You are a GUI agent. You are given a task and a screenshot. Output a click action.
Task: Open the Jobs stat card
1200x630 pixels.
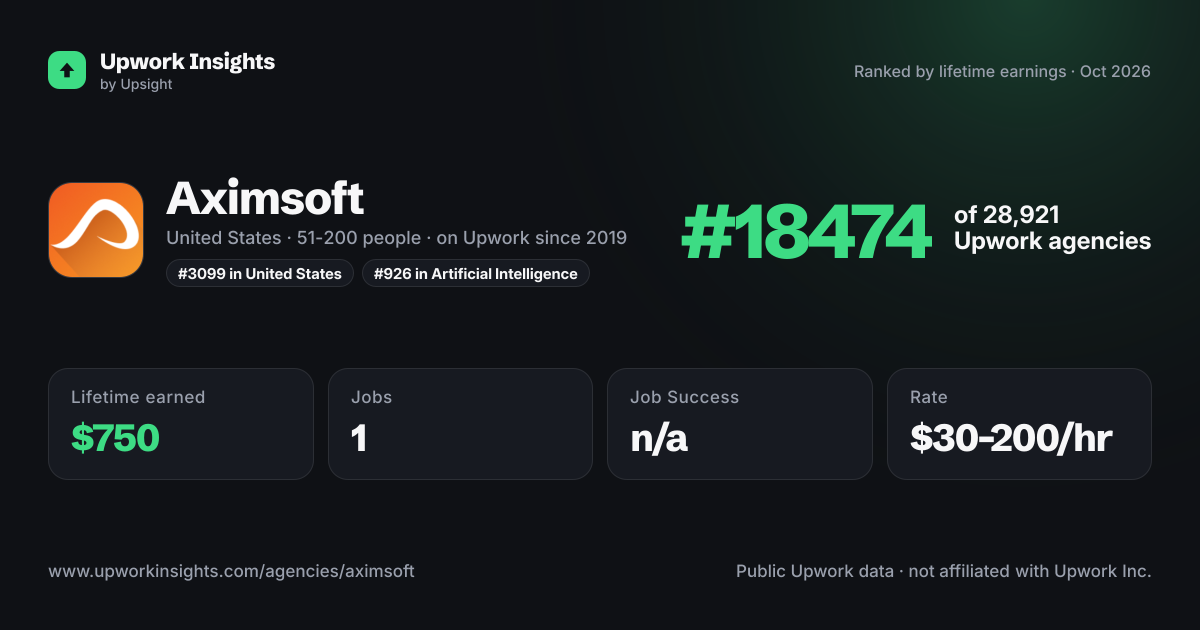pos(460,424)
